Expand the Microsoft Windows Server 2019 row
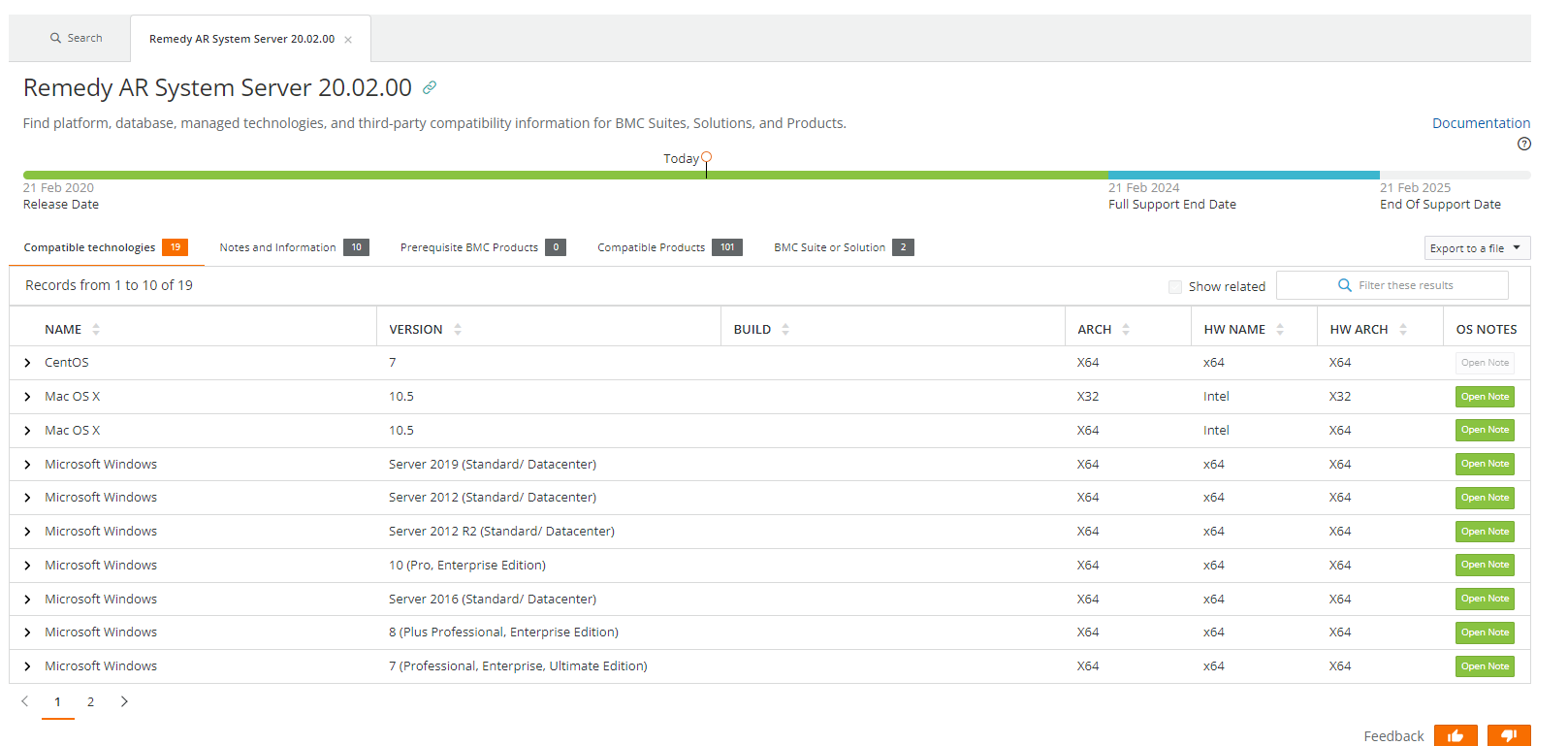This screenshot has width=1568, height=746. 27,465
